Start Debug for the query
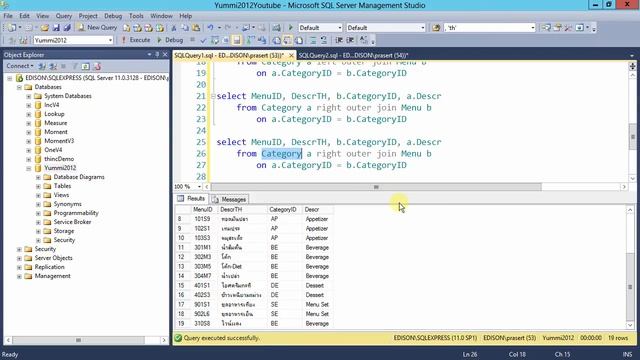This screenshot has height=360, width=640. (170, 40)
